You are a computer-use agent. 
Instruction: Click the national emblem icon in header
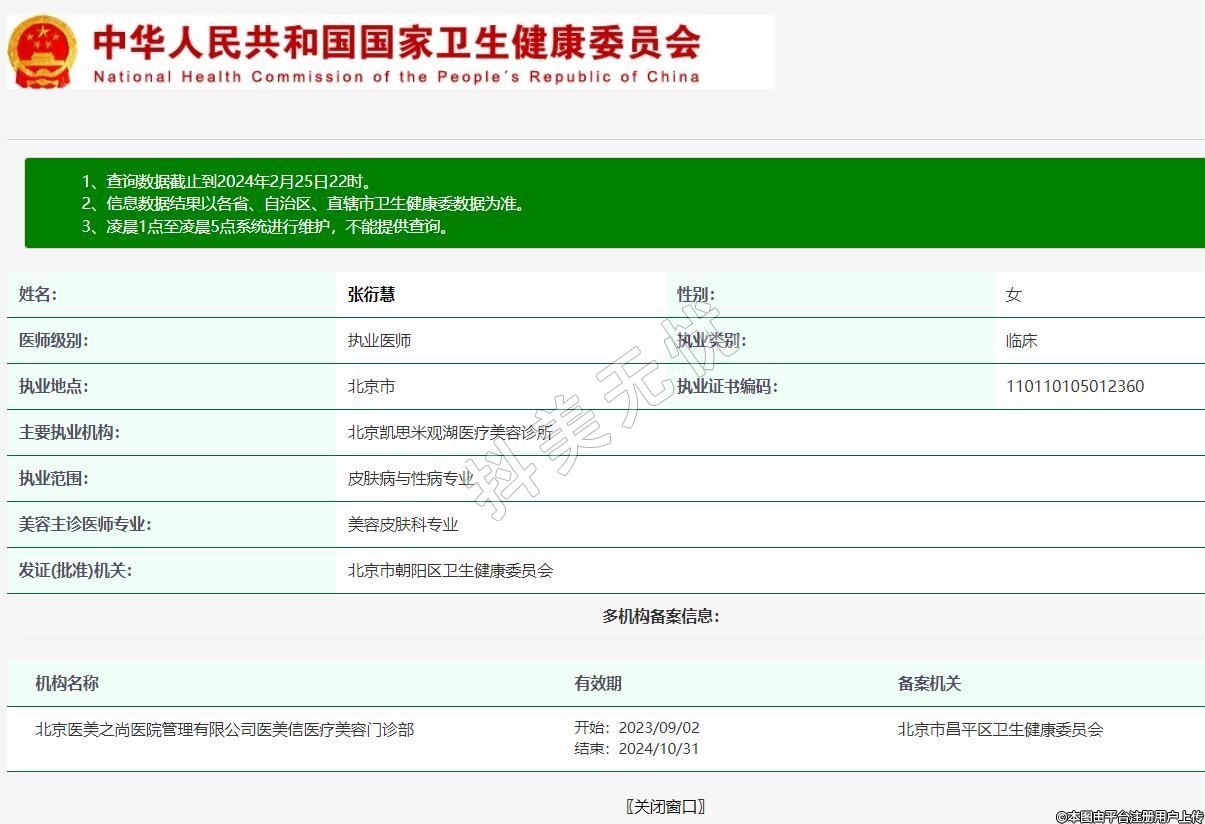[x=41, y=52]
